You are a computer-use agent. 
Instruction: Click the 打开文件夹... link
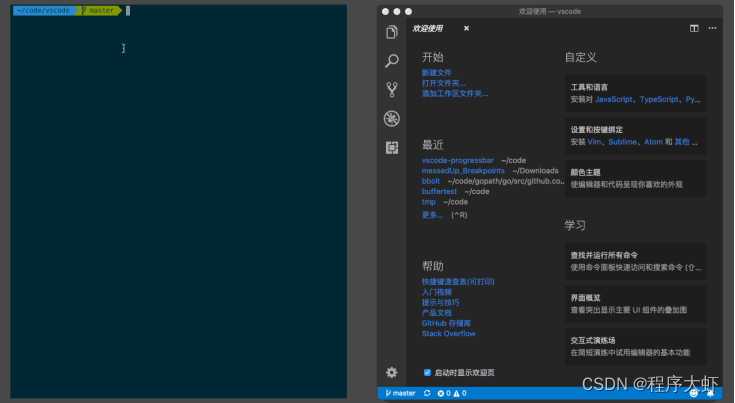point(443,83)
